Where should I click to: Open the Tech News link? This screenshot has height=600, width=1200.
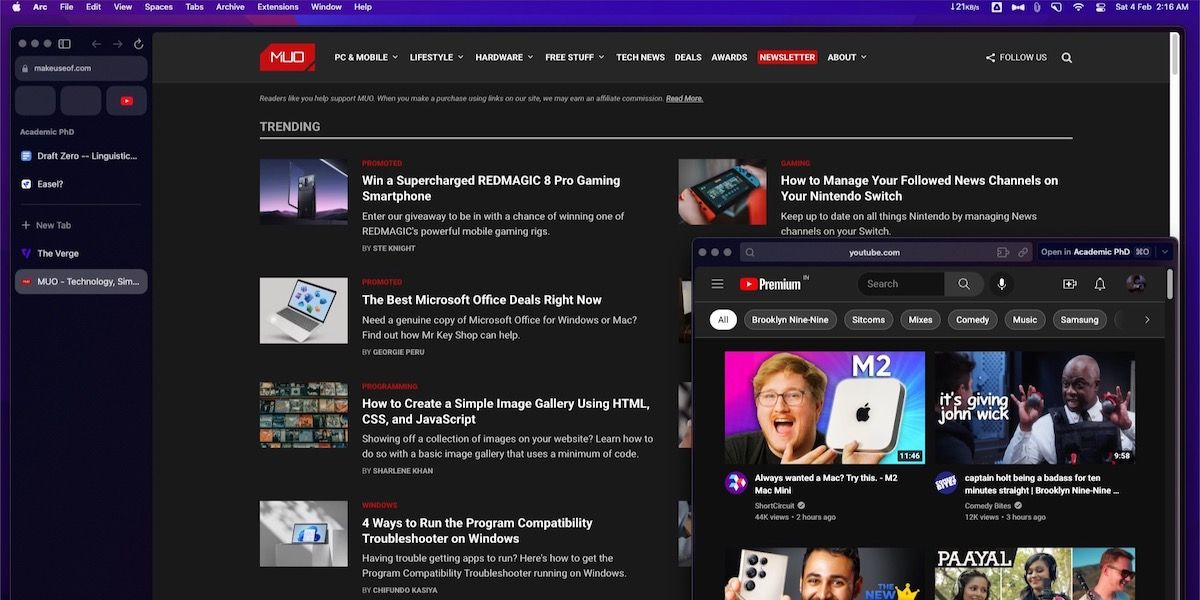click(x=640, y=57)
